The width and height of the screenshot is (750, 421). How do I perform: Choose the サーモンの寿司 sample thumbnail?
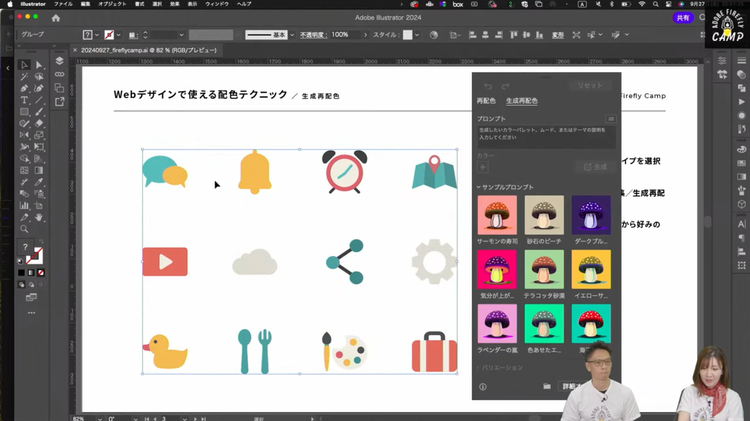coord(497,215)
